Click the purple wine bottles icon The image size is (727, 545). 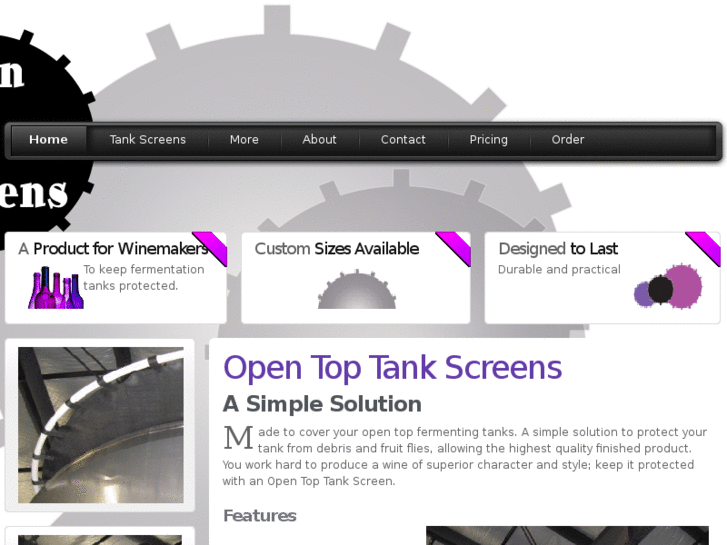[56, 288]
